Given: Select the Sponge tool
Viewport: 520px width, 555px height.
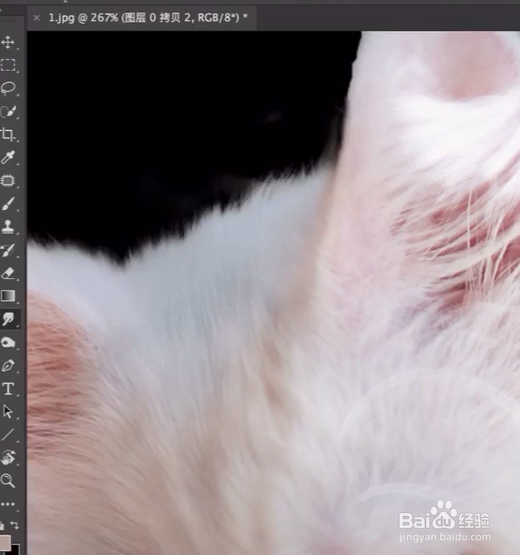Looking at the screenshot, I should (x=8, y=342).
